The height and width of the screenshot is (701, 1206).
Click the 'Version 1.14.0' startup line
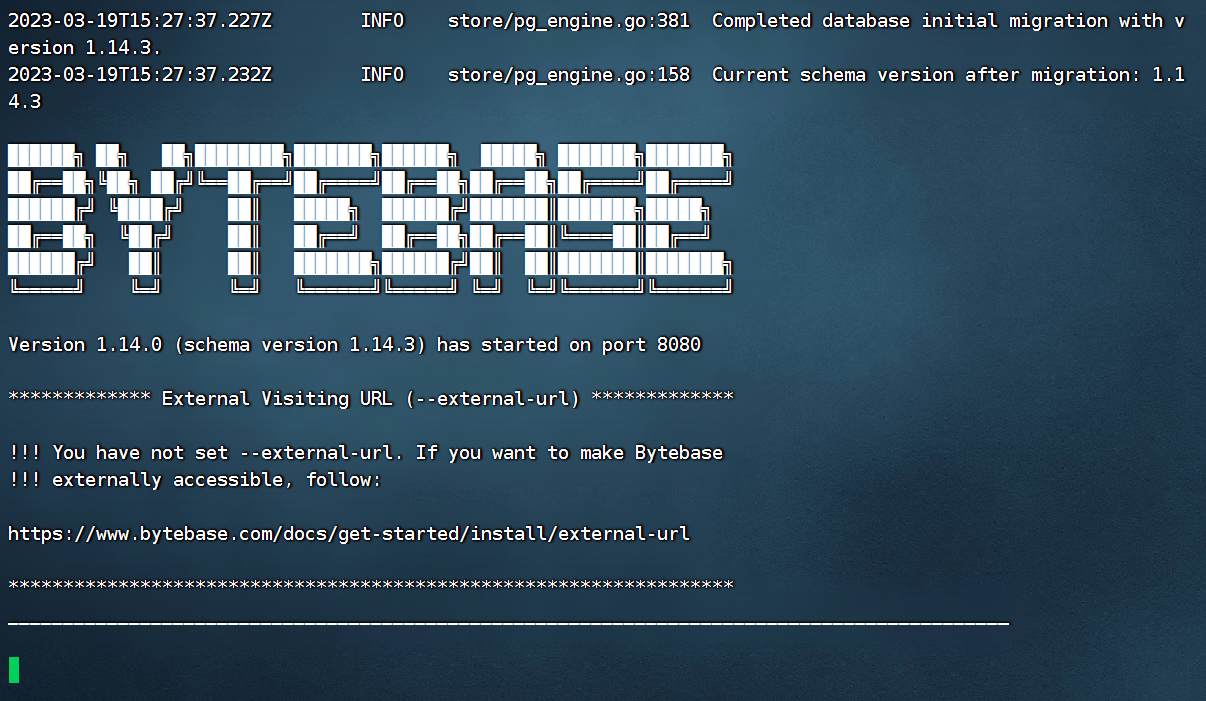pos(355,344)
